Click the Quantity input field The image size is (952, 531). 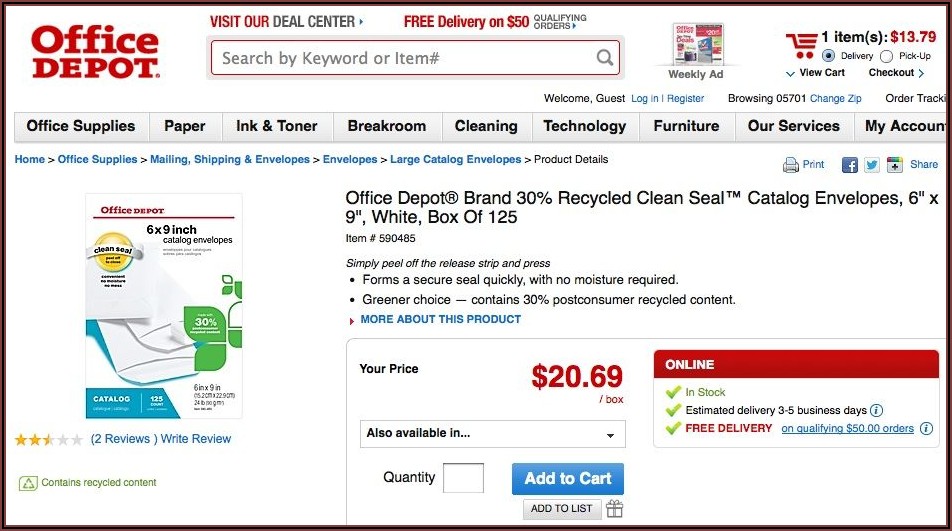pos(463,478)
